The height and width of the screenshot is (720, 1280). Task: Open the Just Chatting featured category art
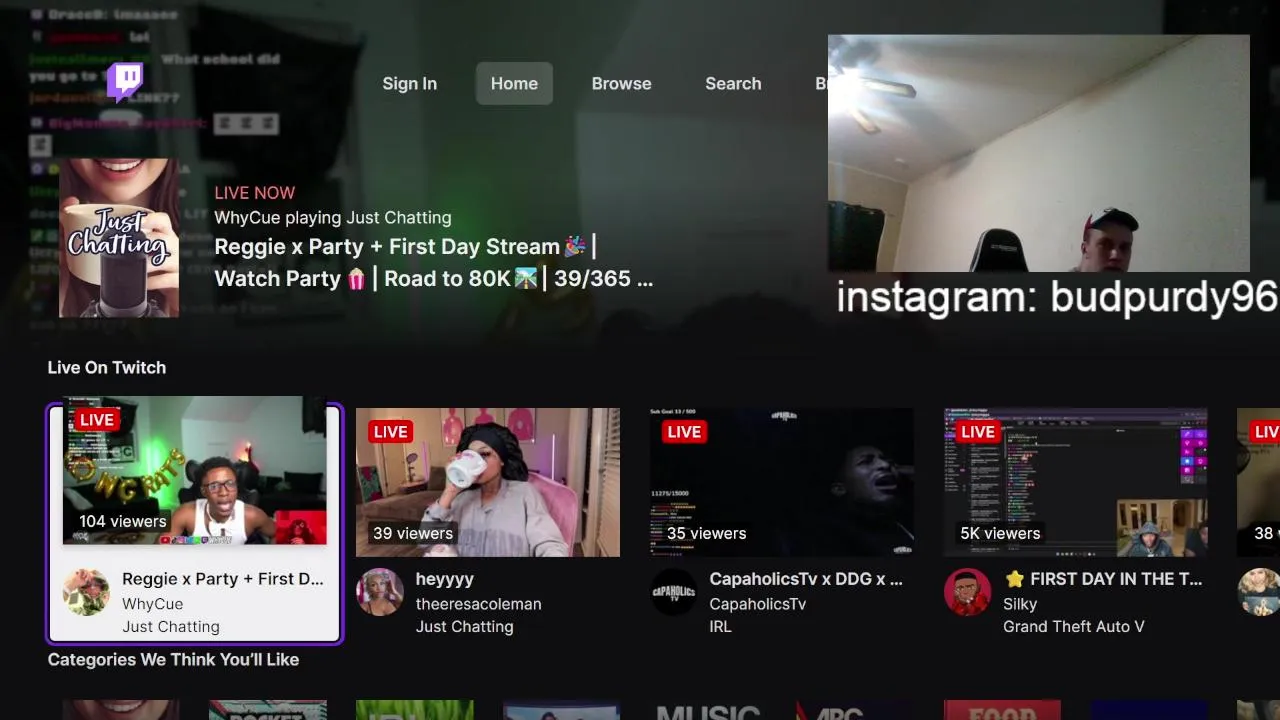point(119,238)
